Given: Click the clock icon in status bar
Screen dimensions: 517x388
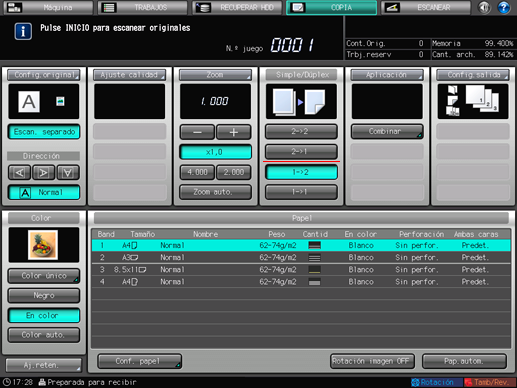Looking at the screenshot, I should point(6,382).
